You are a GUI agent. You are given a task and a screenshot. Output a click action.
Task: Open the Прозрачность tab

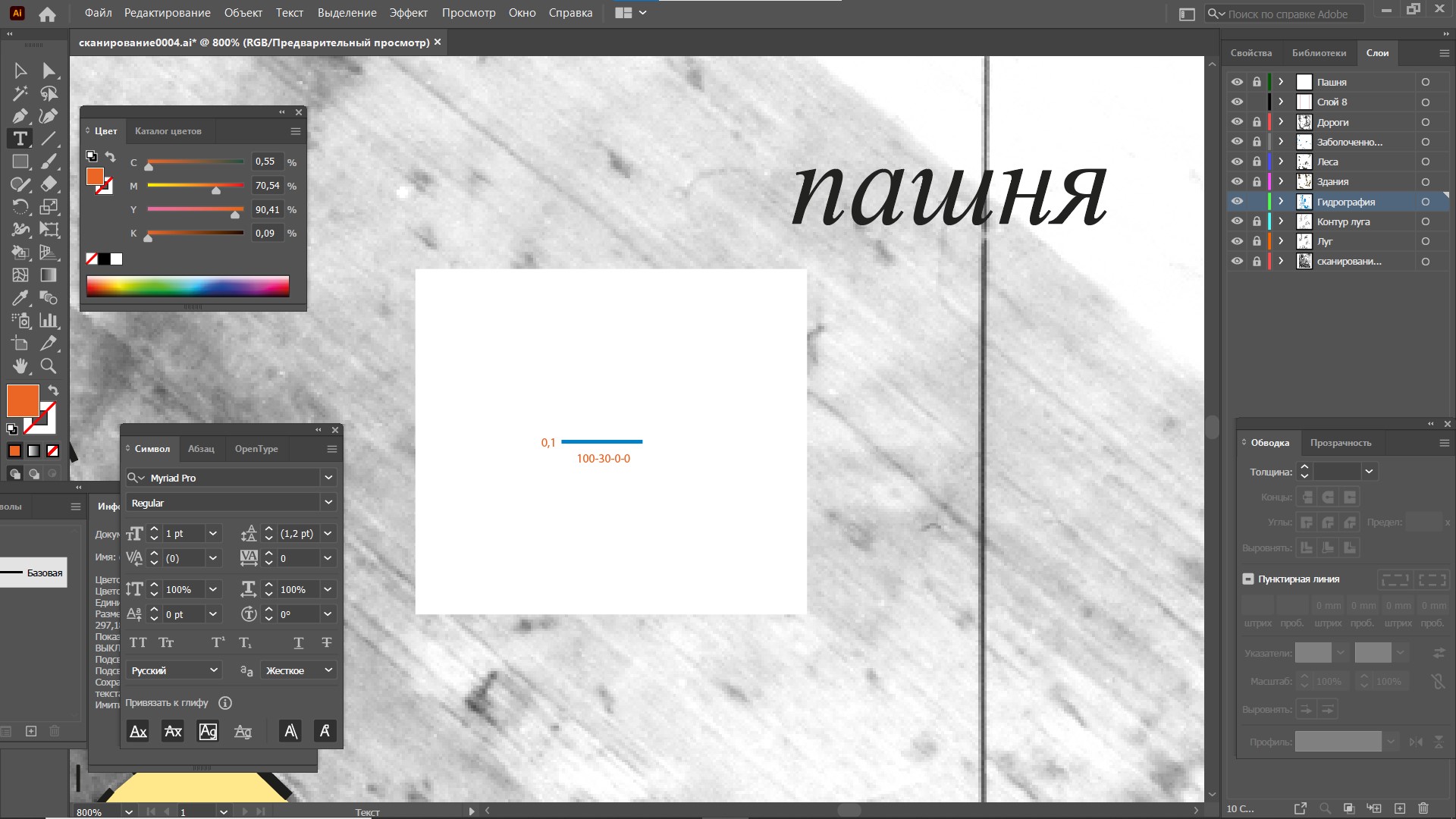pos(1340,443)
